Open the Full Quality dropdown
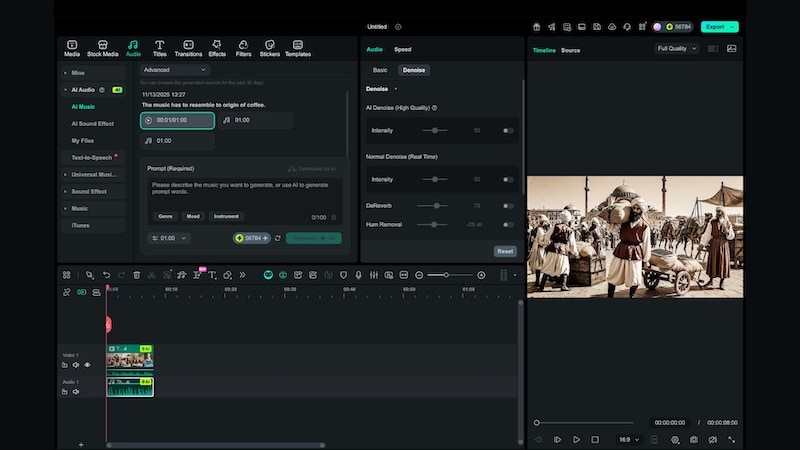 pos(677,48)
